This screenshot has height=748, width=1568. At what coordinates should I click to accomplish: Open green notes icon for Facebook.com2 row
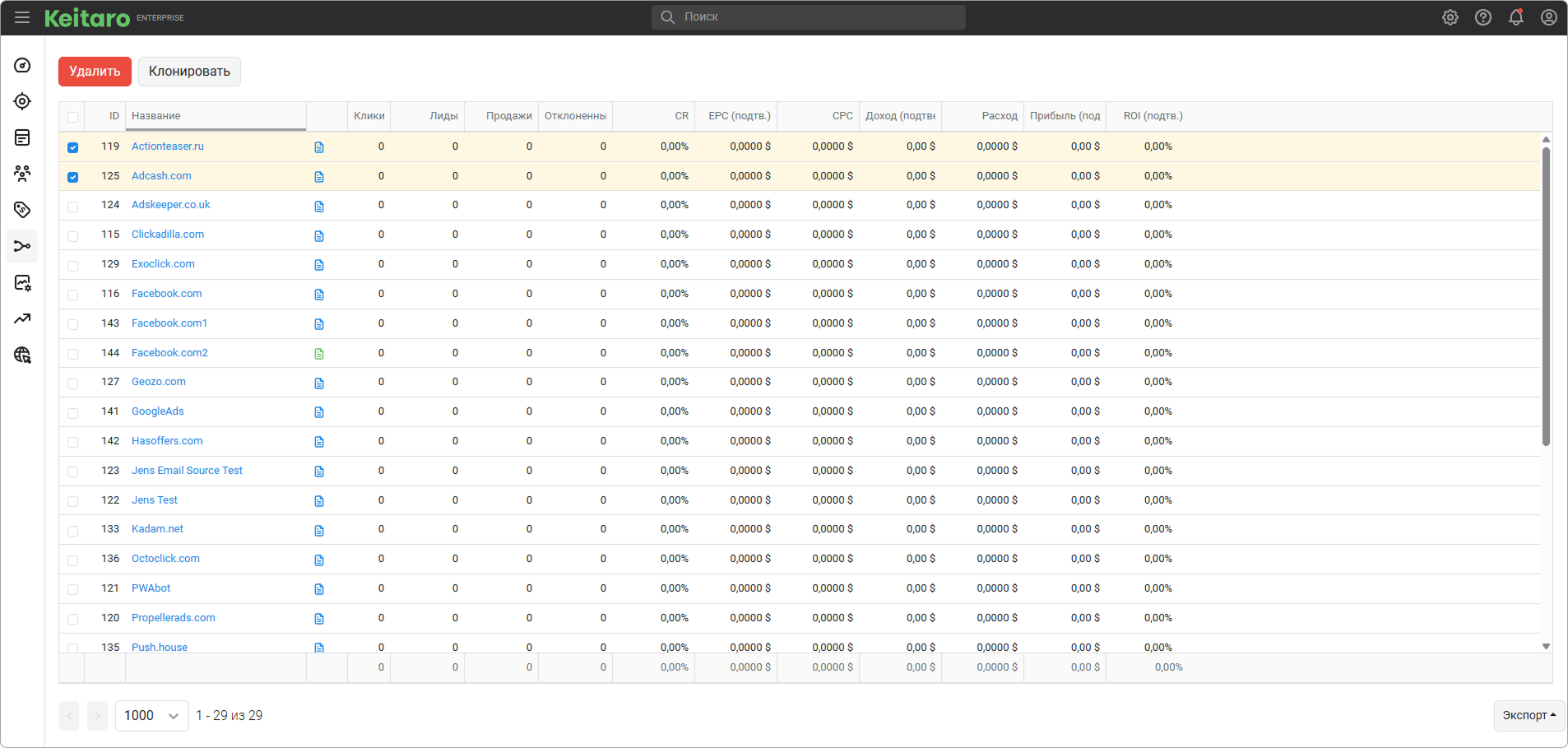click(319, 354)
